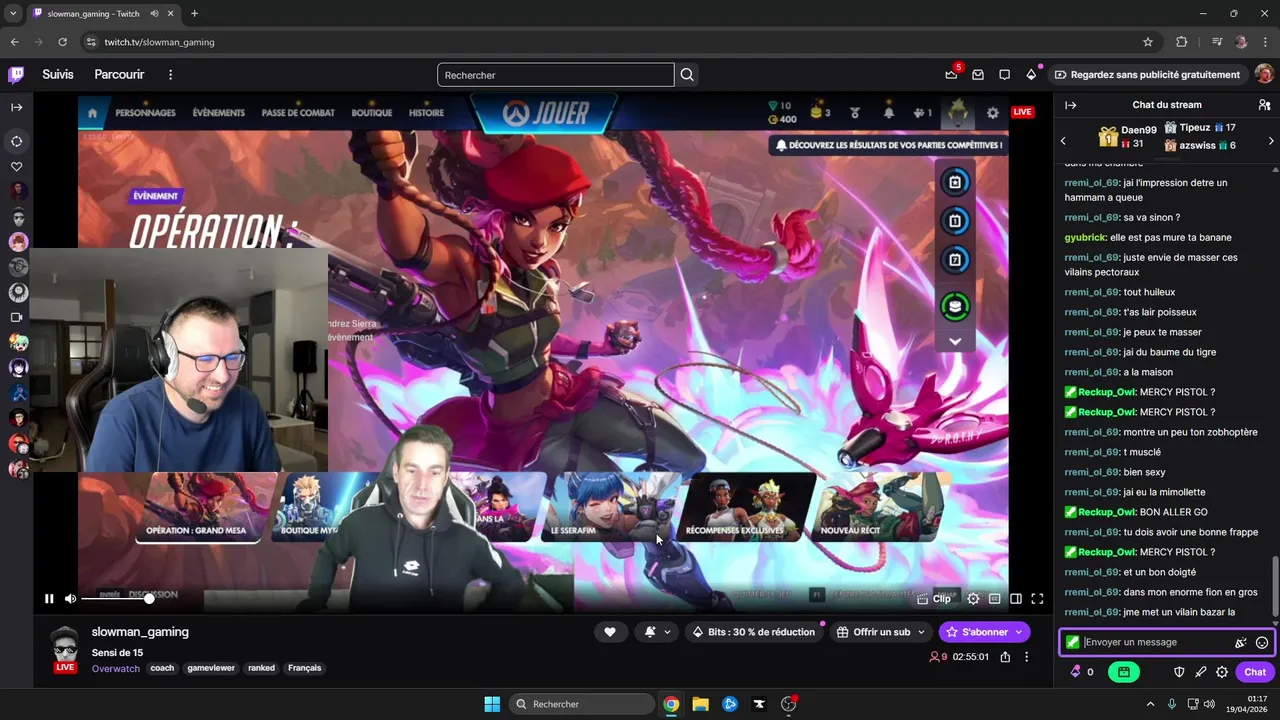Screen dimensions: 1280x720
Task: Share the stream via share icon
Action: point(1005,657)
